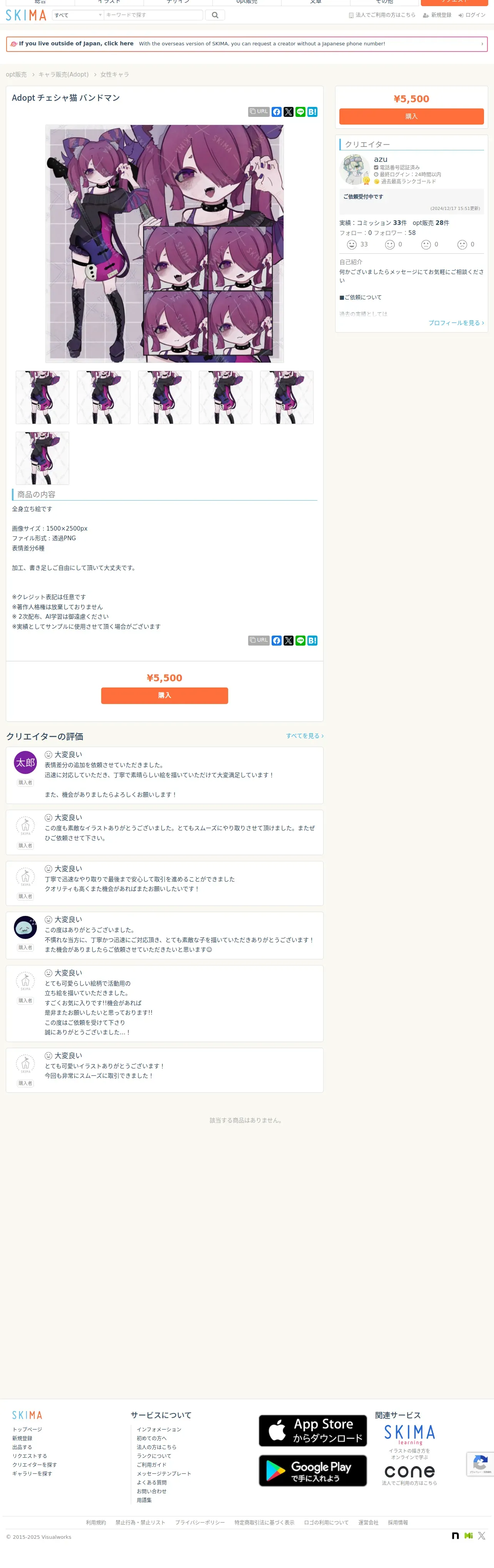Open 利用規約 in bottom bar

click(x=96, y=1522)
